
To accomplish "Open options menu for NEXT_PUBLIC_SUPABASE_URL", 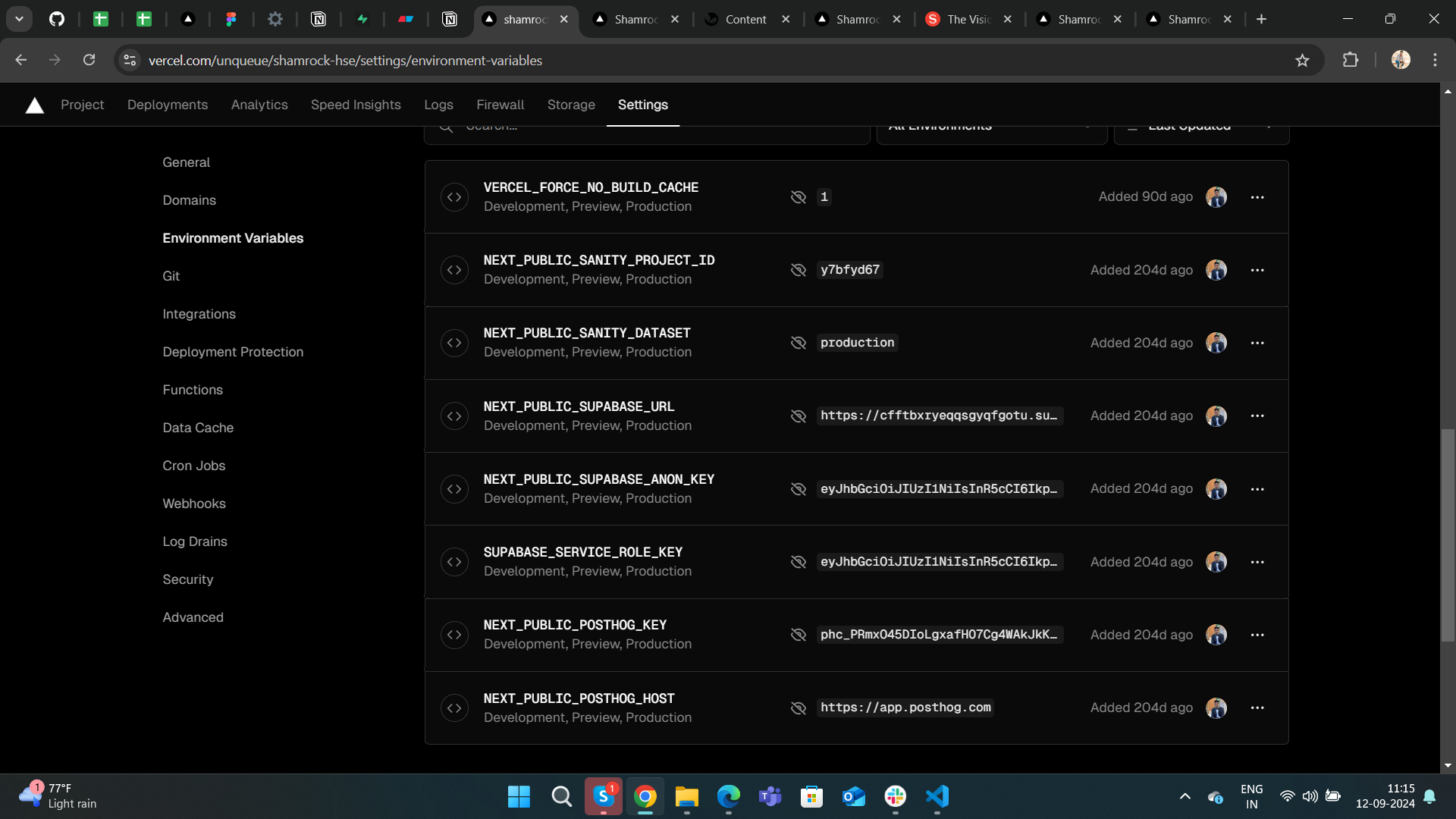I will (1257, 416).
